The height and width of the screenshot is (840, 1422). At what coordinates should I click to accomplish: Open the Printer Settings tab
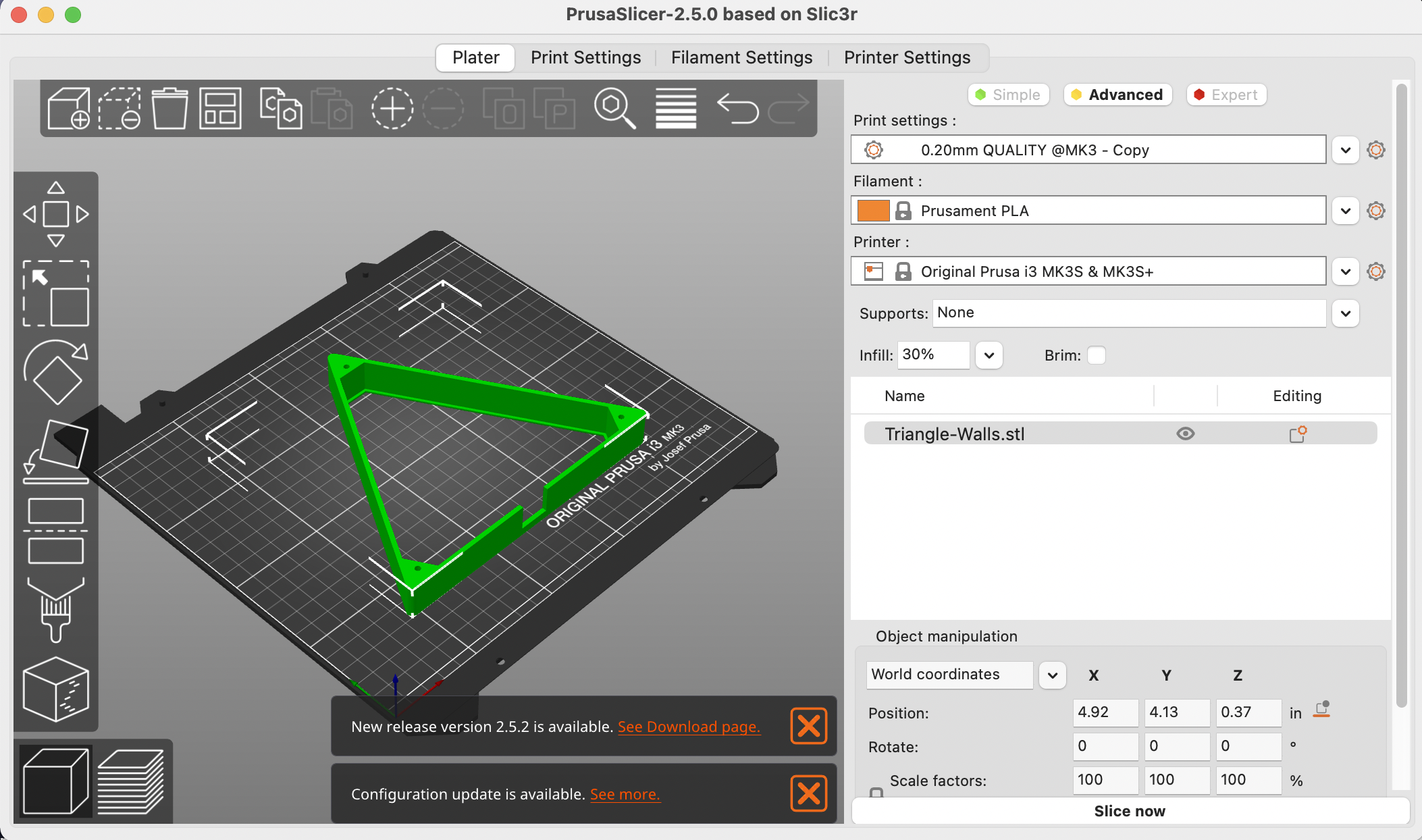[907, 57]
